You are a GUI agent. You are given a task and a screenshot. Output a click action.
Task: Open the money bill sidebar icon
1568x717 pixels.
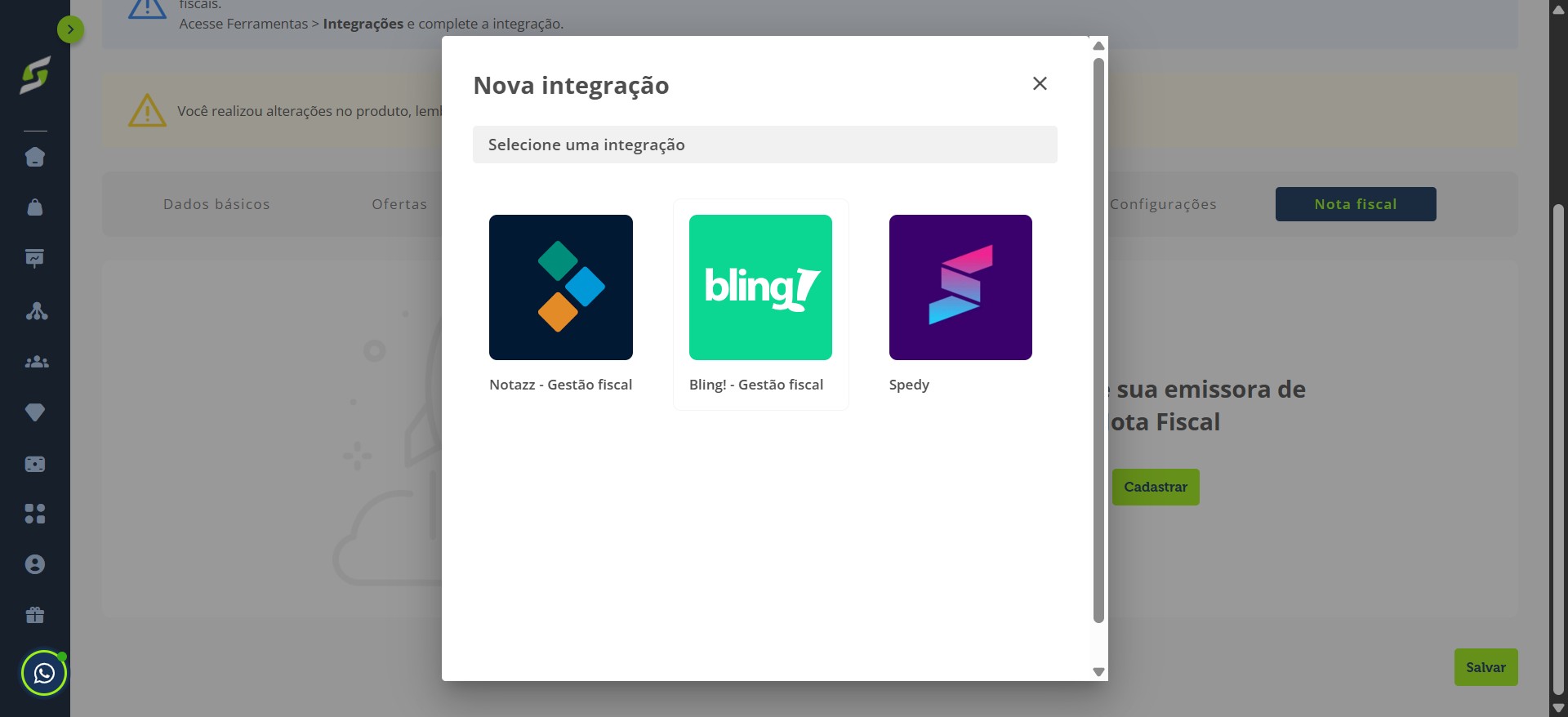click(35, 464)
